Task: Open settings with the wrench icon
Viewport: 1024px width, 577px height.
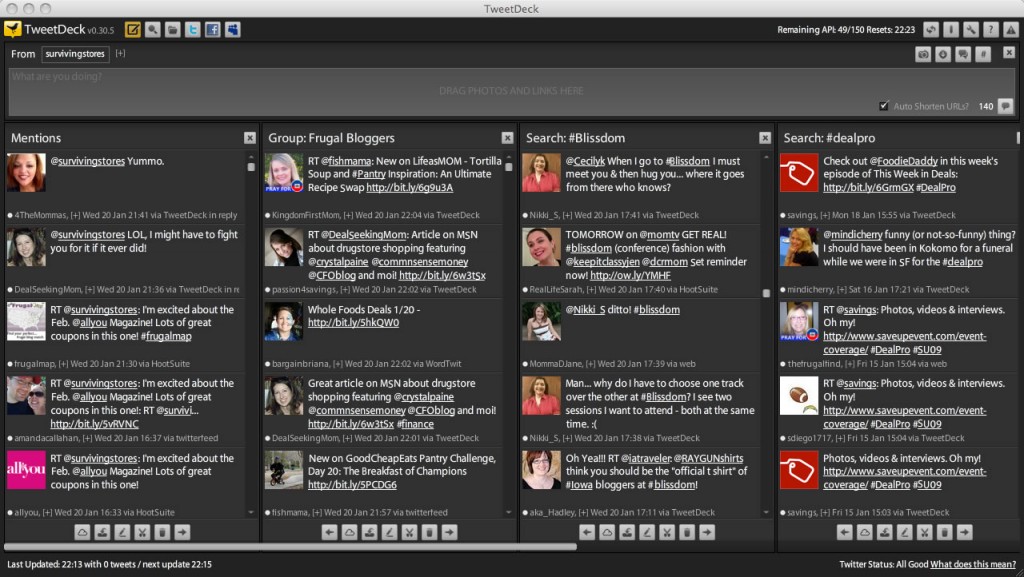Action: tap(970, 29)
